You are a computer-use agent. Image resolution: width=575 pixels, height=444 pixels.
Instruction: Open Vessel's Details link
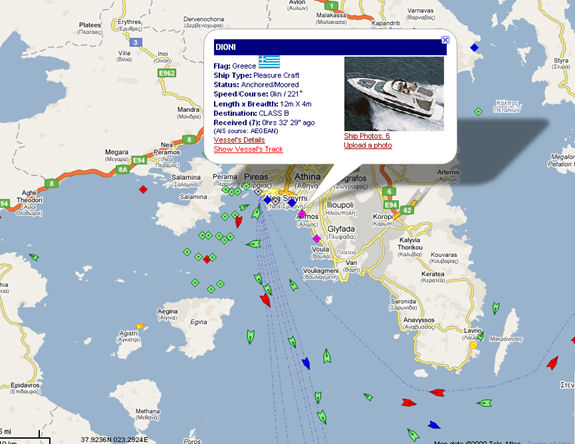[x=239, y=140]
